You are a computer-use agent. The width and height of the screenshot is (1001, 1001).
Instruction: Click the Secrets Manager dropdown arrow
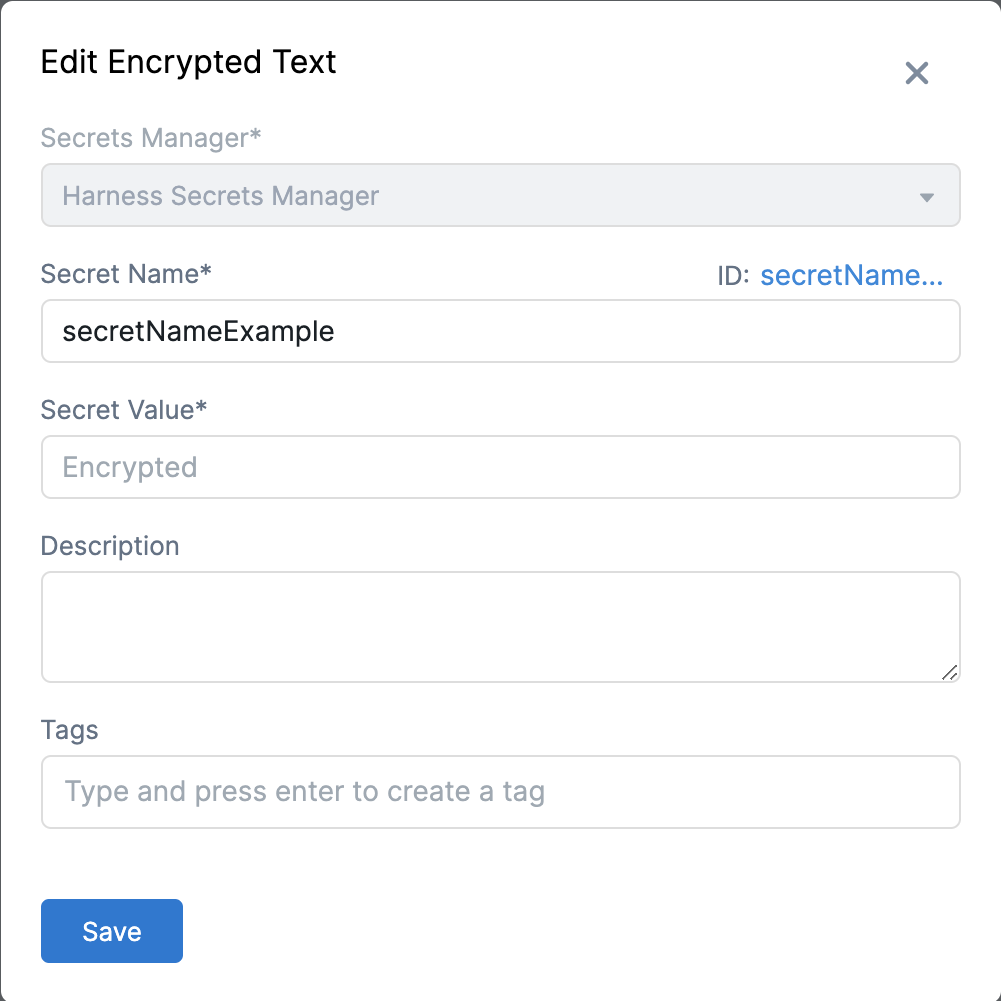click(x=926, y=197)
